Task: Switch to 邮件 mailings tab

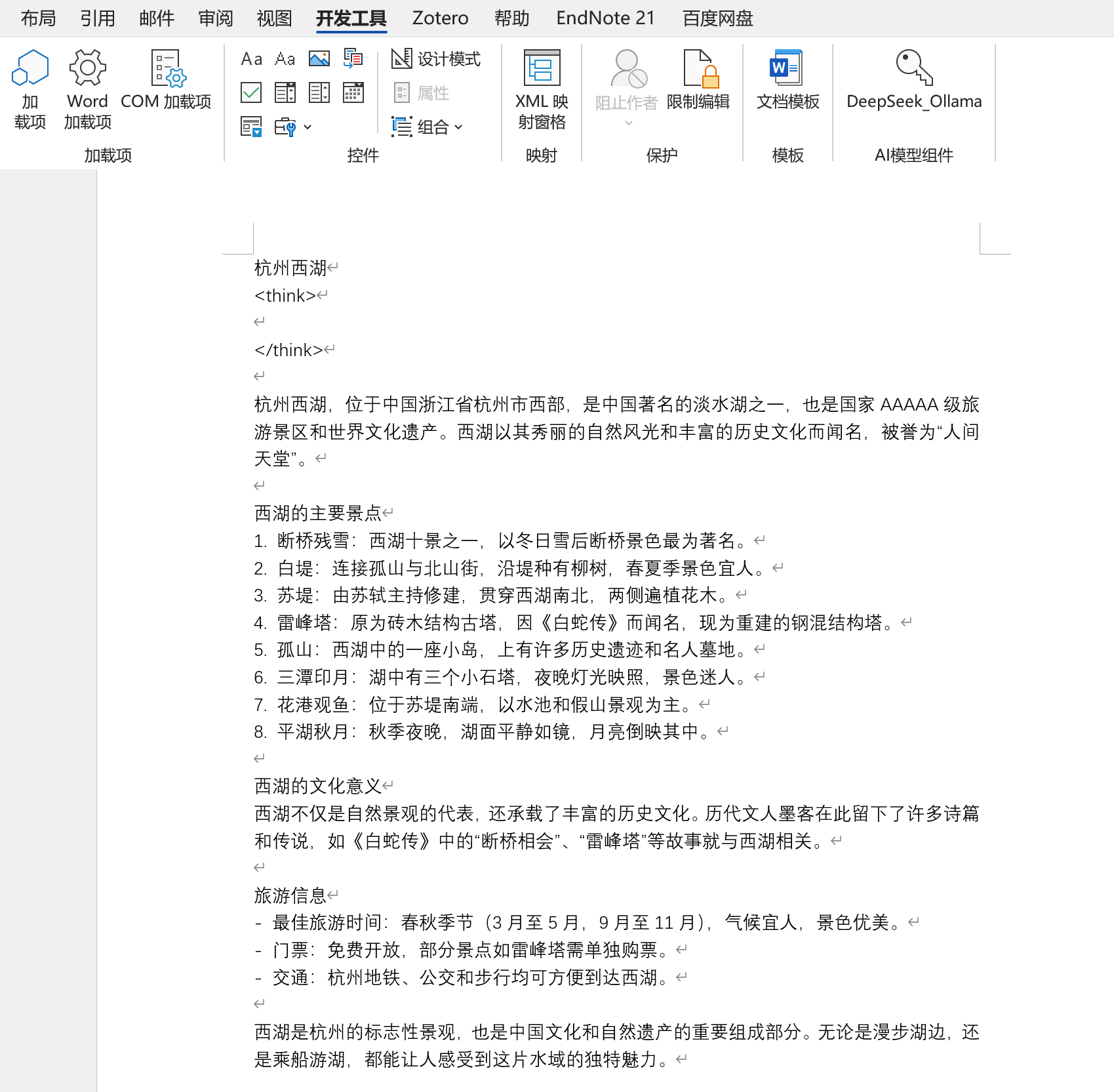Action: (157, 18)
